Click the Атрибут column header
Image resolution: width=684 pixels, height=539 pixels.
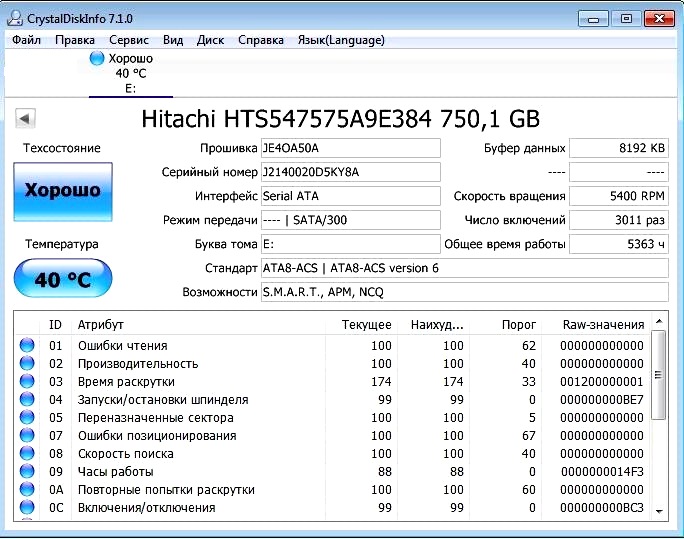pyautogui.click(x=198, y=325)
